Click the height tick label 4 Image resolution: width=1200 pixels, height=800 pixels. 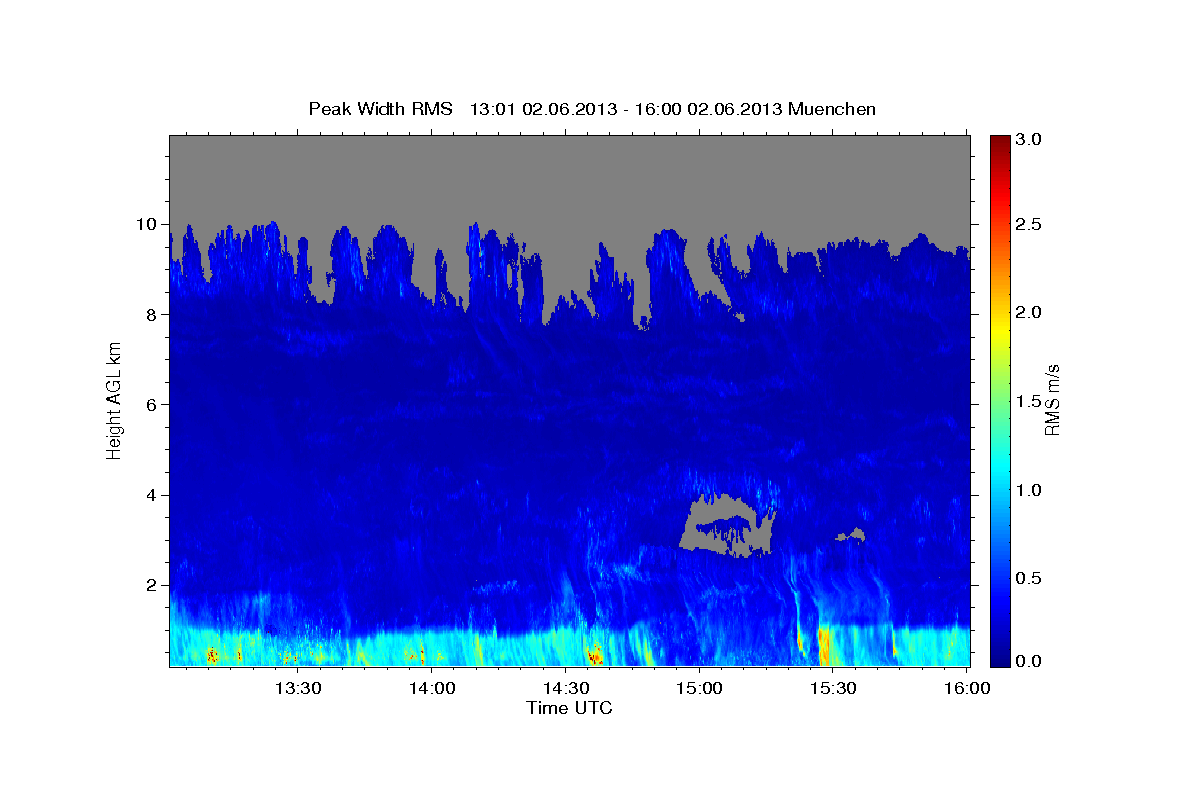coord(151,495)
